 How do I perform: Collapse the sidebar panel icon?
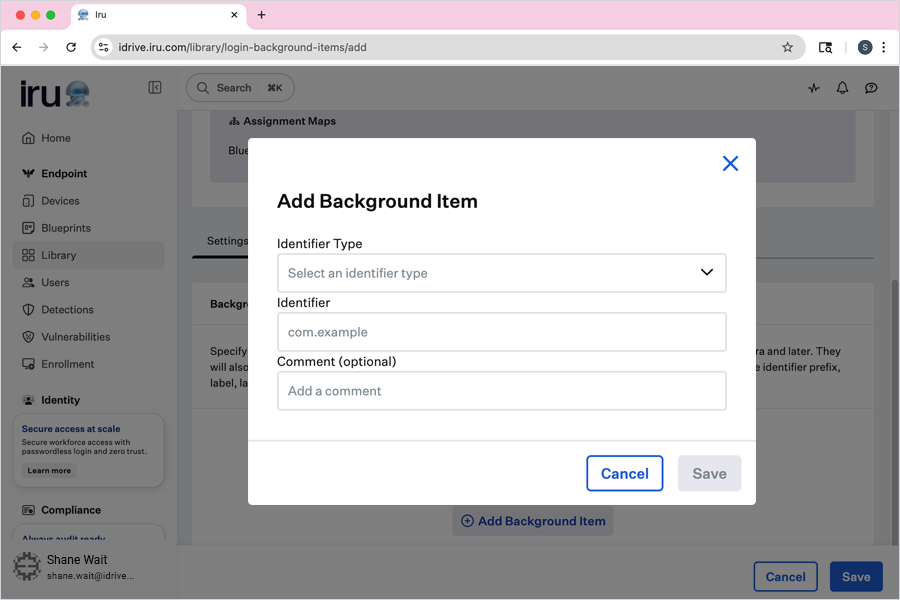(x=155, y=88)
